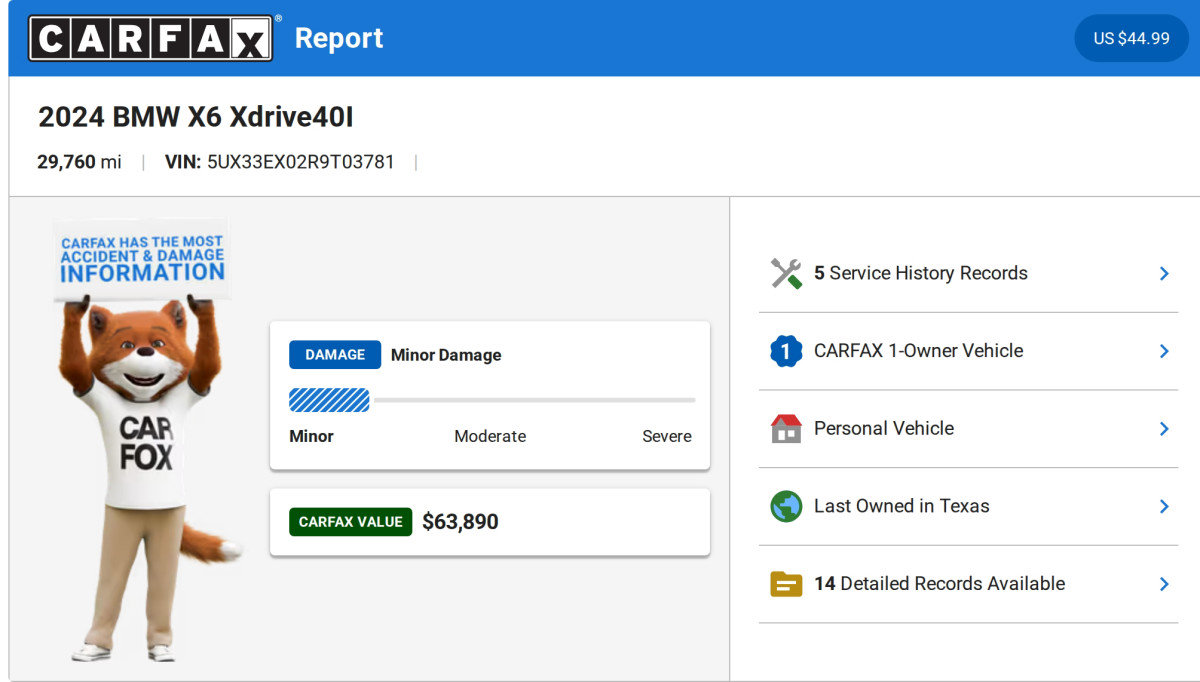The width and height of the screenshot is (1200, 682).
Task: Open 14 Detailed Records Available link
Action: pyautogui.click(x=939, y=584)
